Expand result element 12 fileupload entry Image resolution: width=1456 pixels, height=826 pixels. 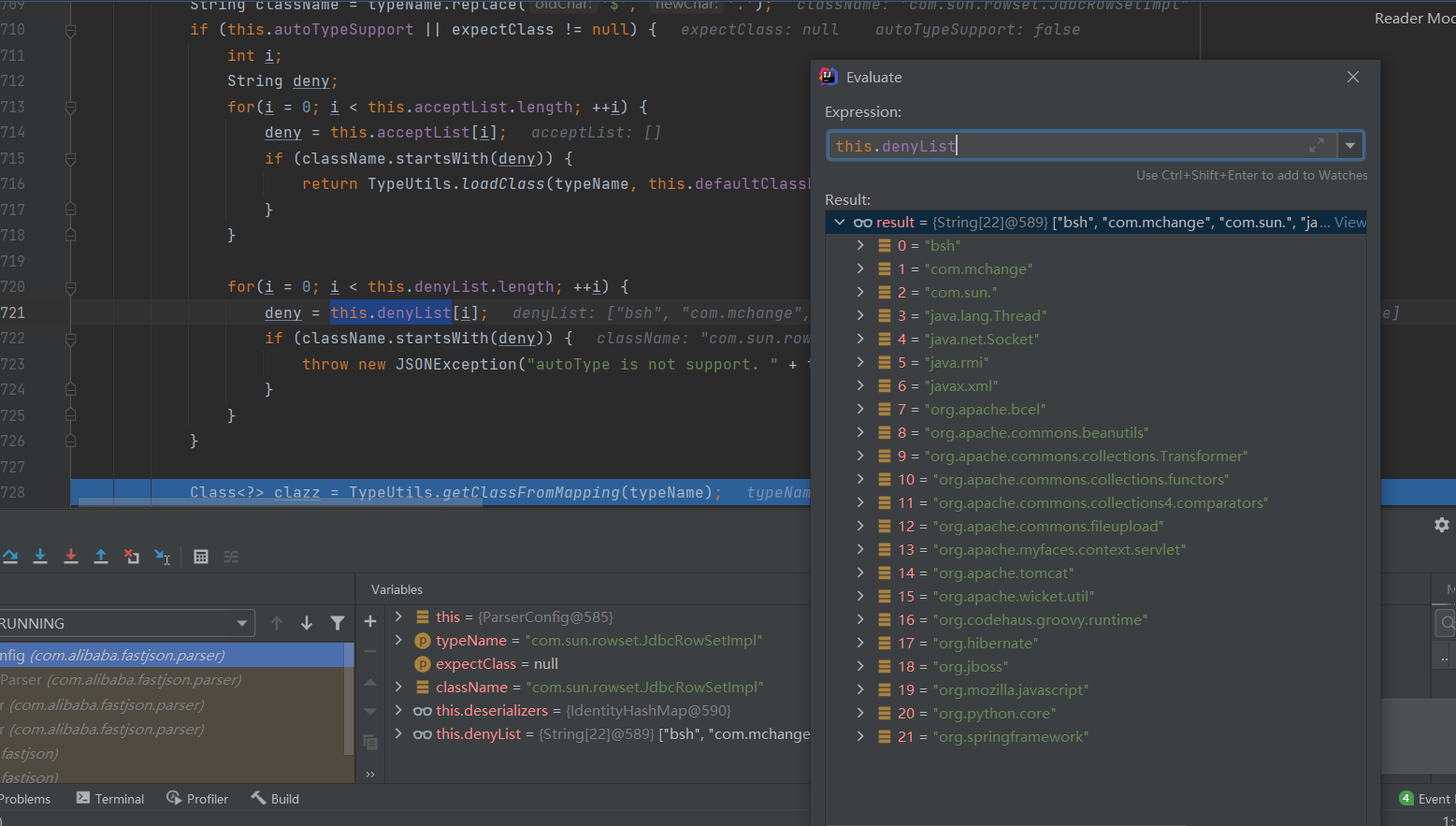(860, 526)
